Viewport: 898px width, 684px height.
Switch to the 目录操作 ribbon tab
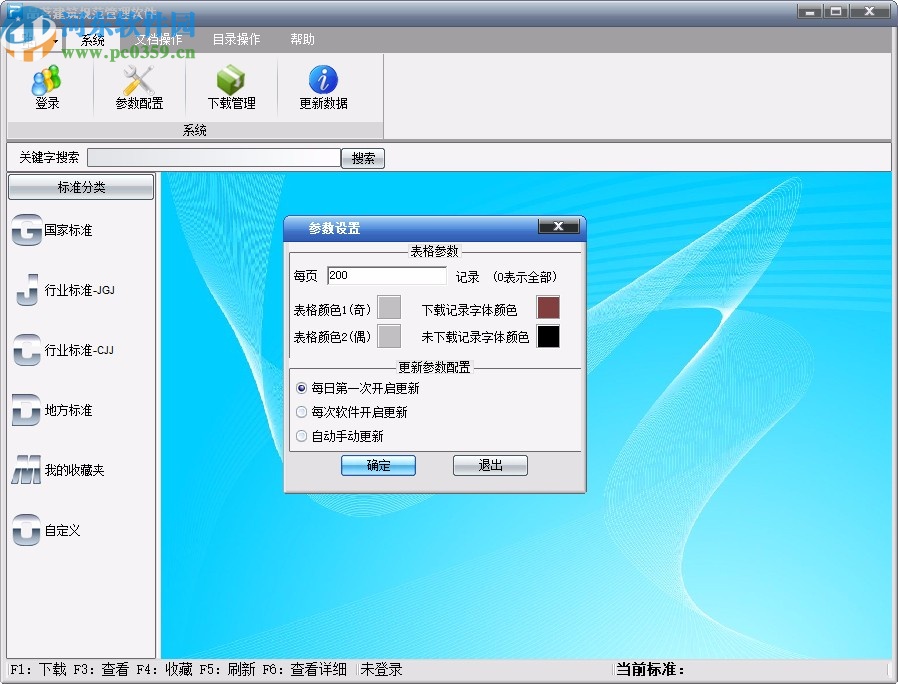[x=236, y=40]
